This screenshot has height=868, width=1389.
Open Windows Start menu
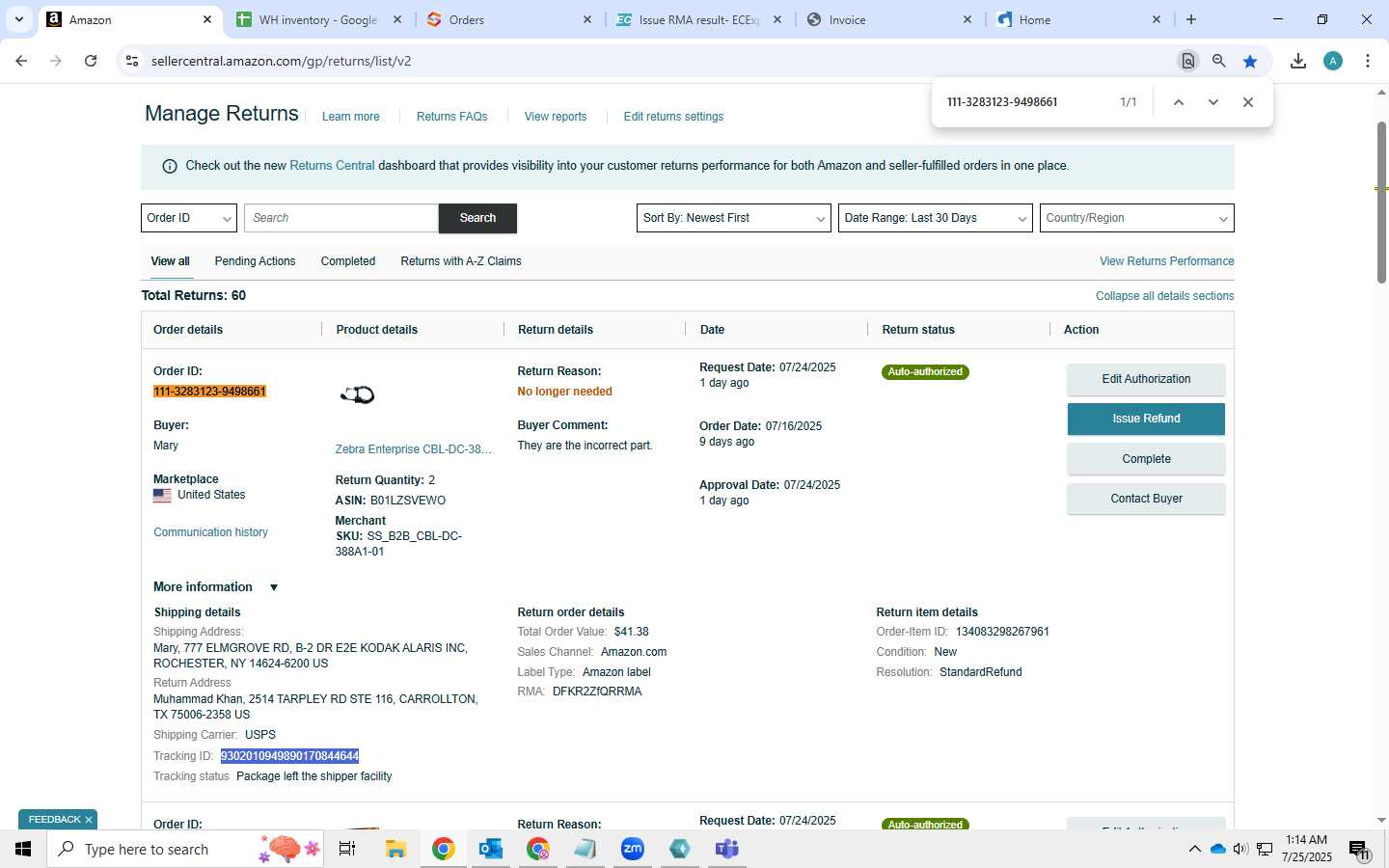(23, 849)
